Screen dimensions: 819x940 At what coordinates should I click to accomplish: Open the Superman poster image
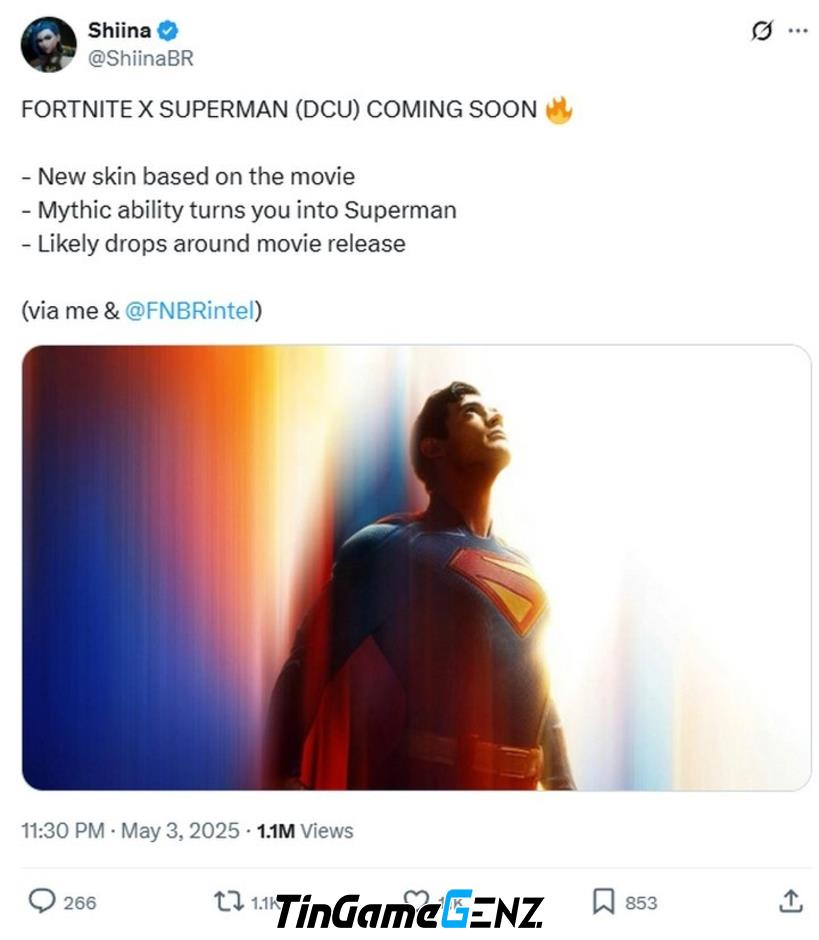point(417,568)
